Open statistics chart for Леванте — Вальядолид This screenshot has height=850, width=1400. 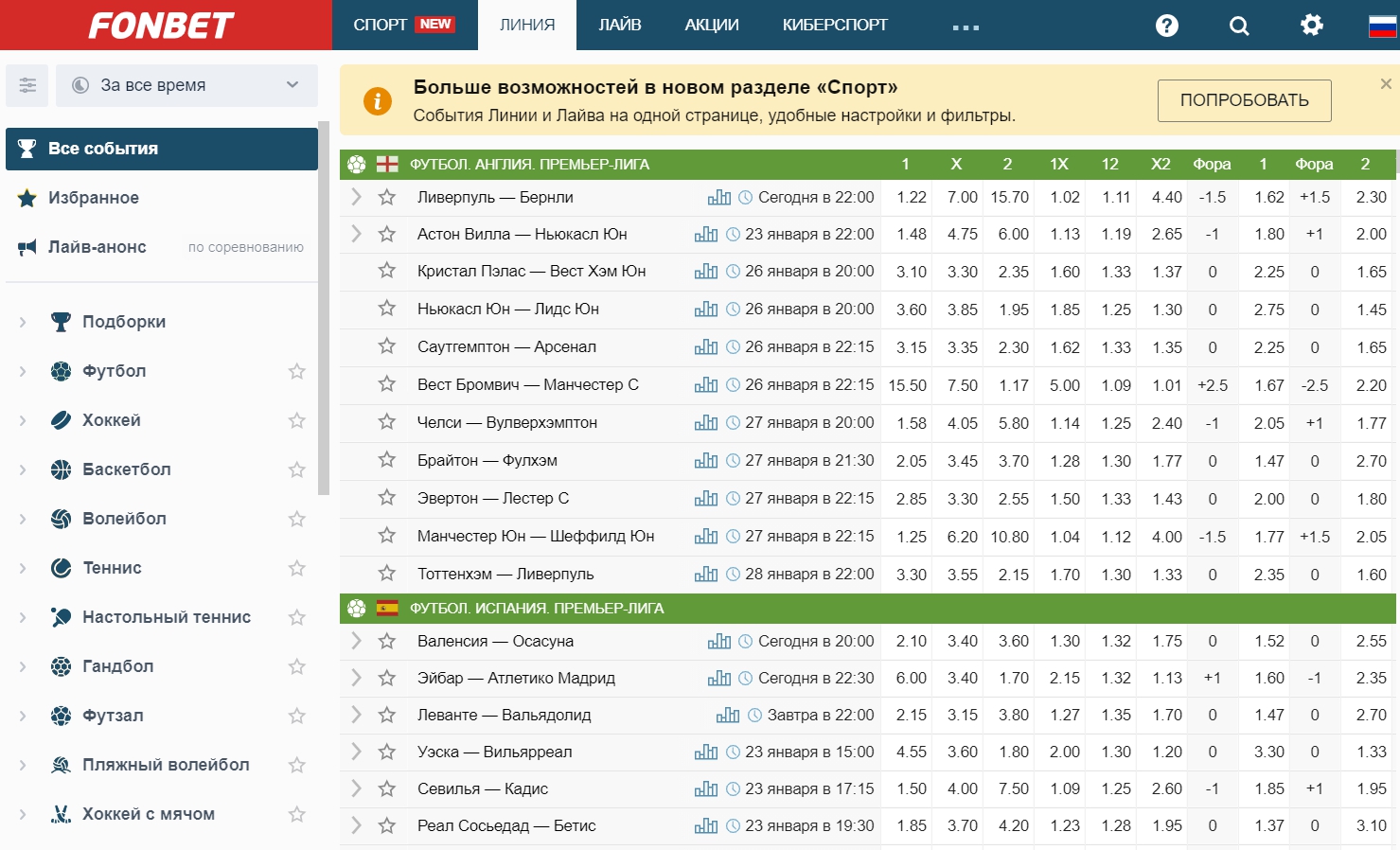(x=728, y=716)
